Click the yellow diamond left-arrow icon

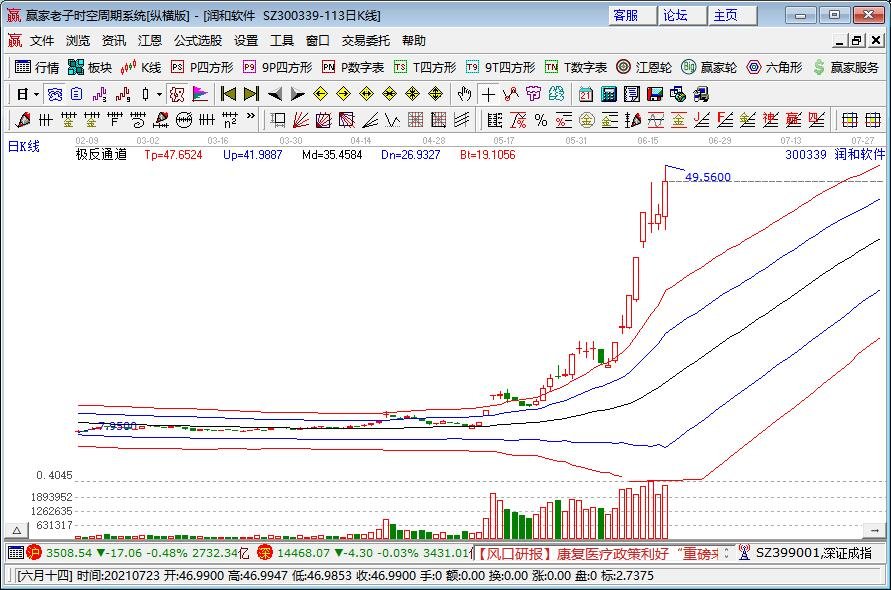(320, 94)
